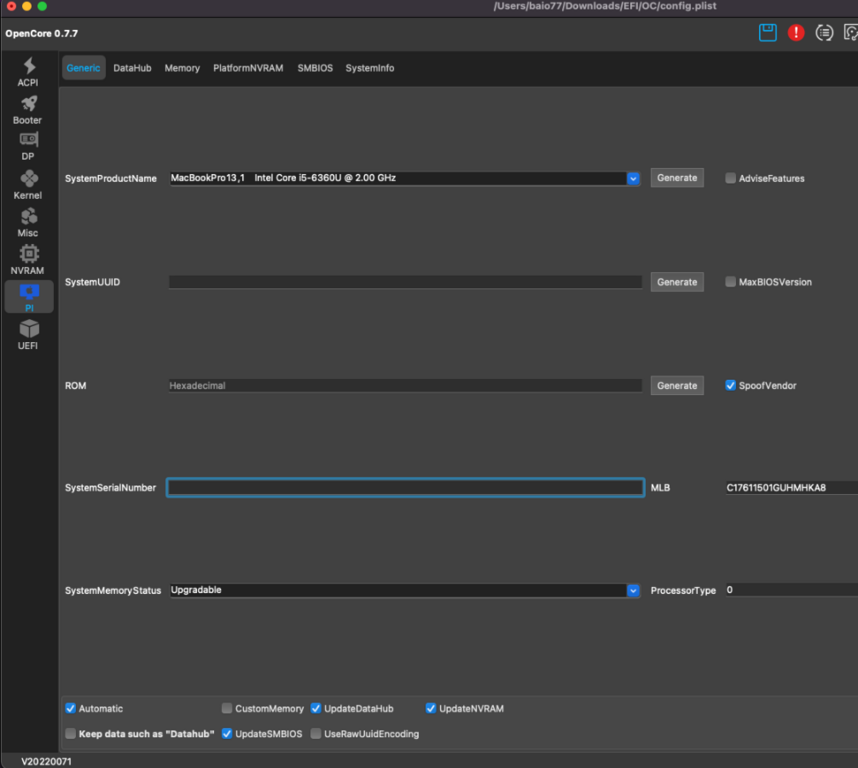
Task: Enable the AdviseFeatures checkbox
Action: click(731, 178)
